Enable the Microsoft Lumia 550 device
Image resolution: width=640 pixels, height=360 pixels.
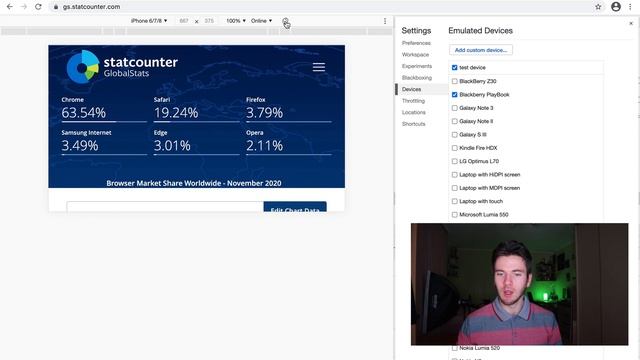454,215
